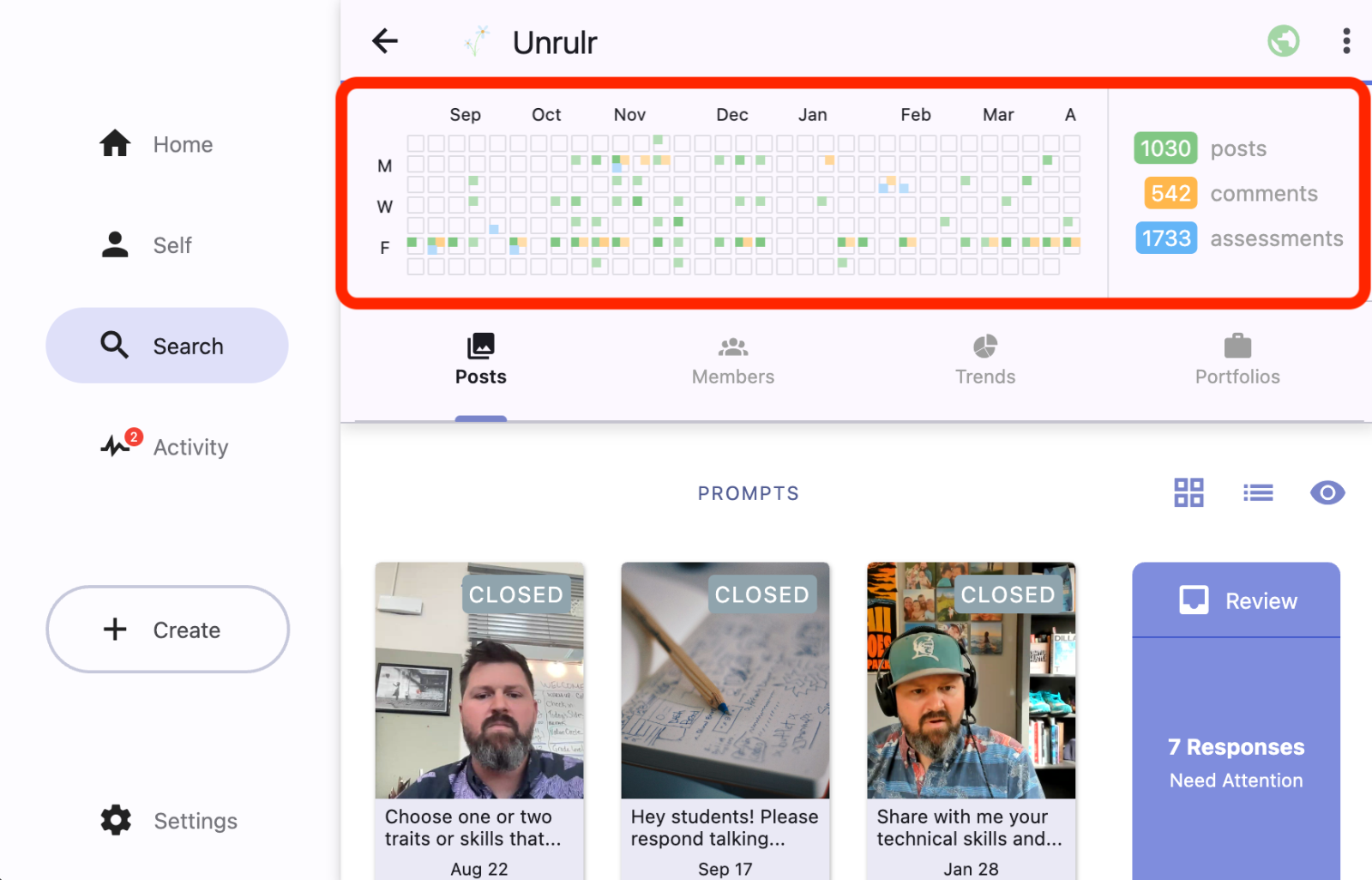
Task: Open the Trends tab
Action: 985,360
